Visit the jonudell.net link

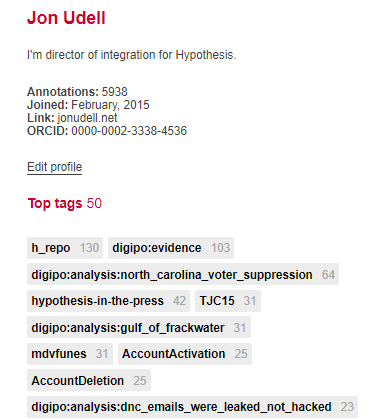(87, 118)
